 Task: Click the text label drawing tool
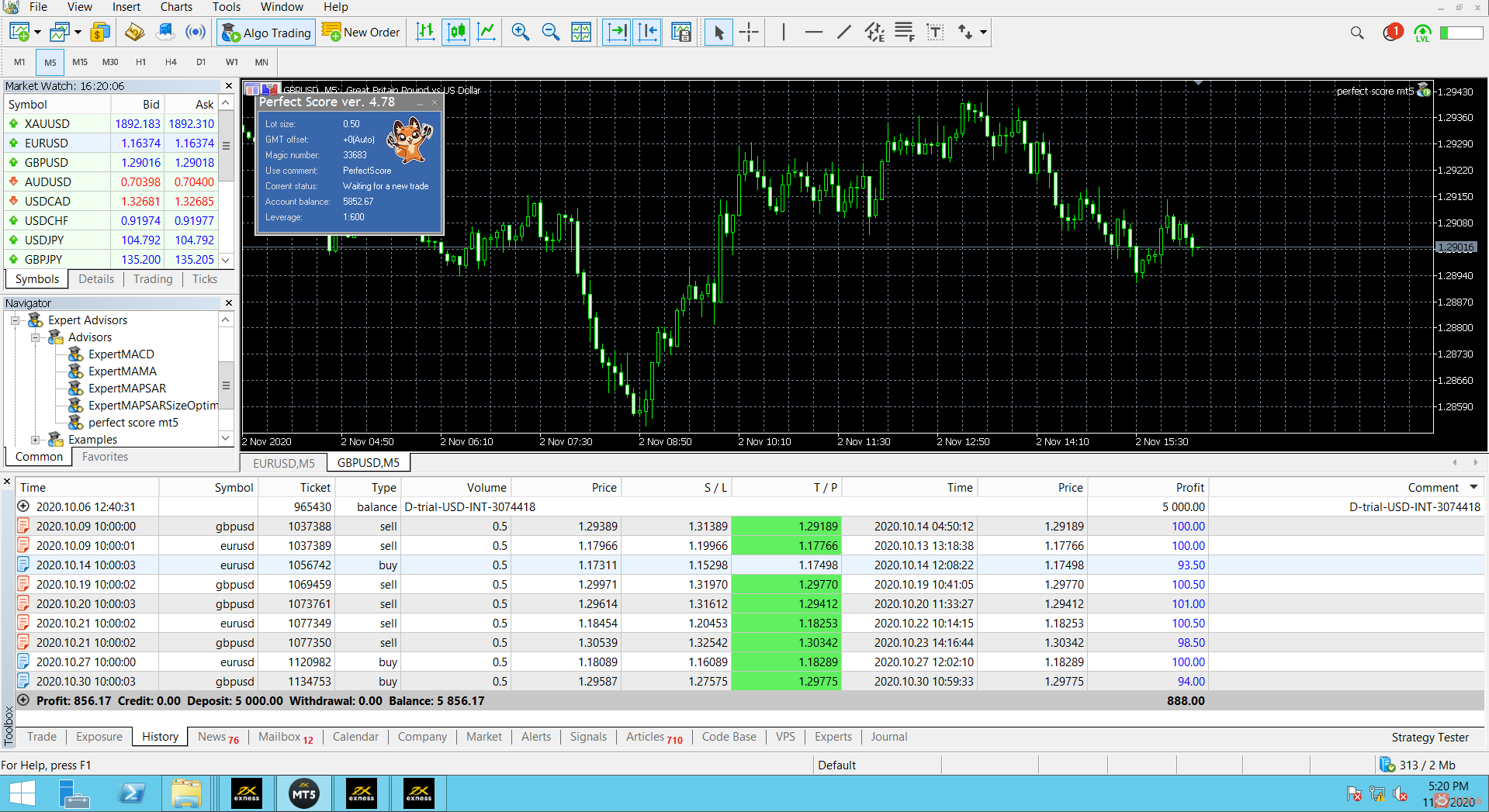click(x=935, y=32)
